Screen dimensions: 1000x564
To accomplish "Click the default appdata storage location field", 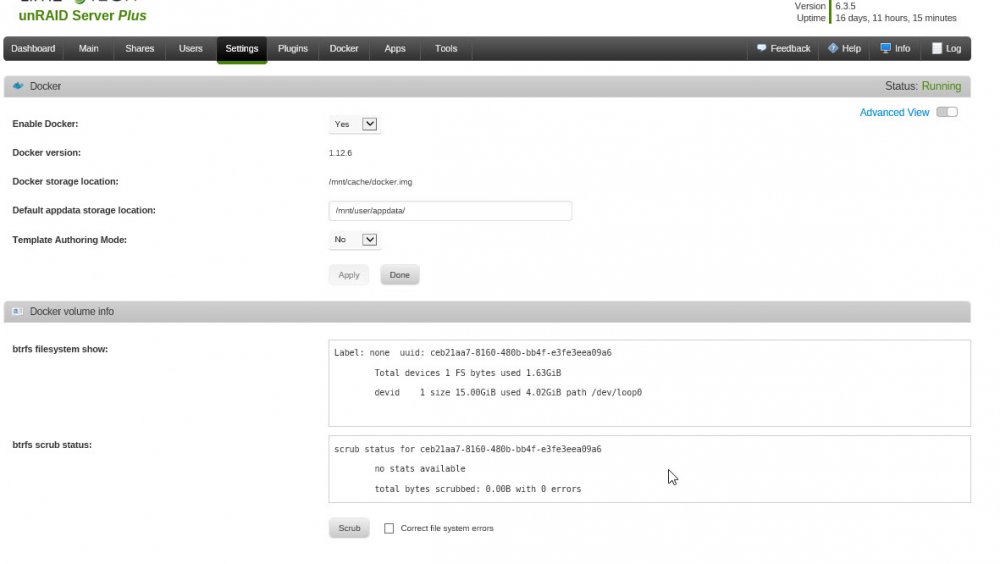I will coord(450,211).
